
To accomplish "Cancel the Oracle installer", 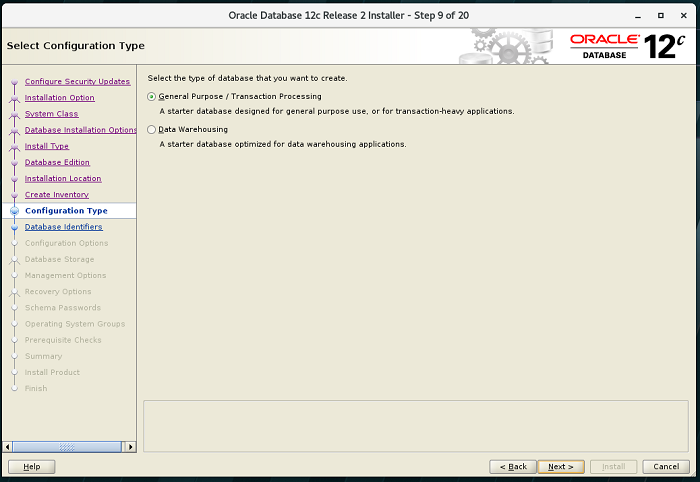I will [666, 467].
